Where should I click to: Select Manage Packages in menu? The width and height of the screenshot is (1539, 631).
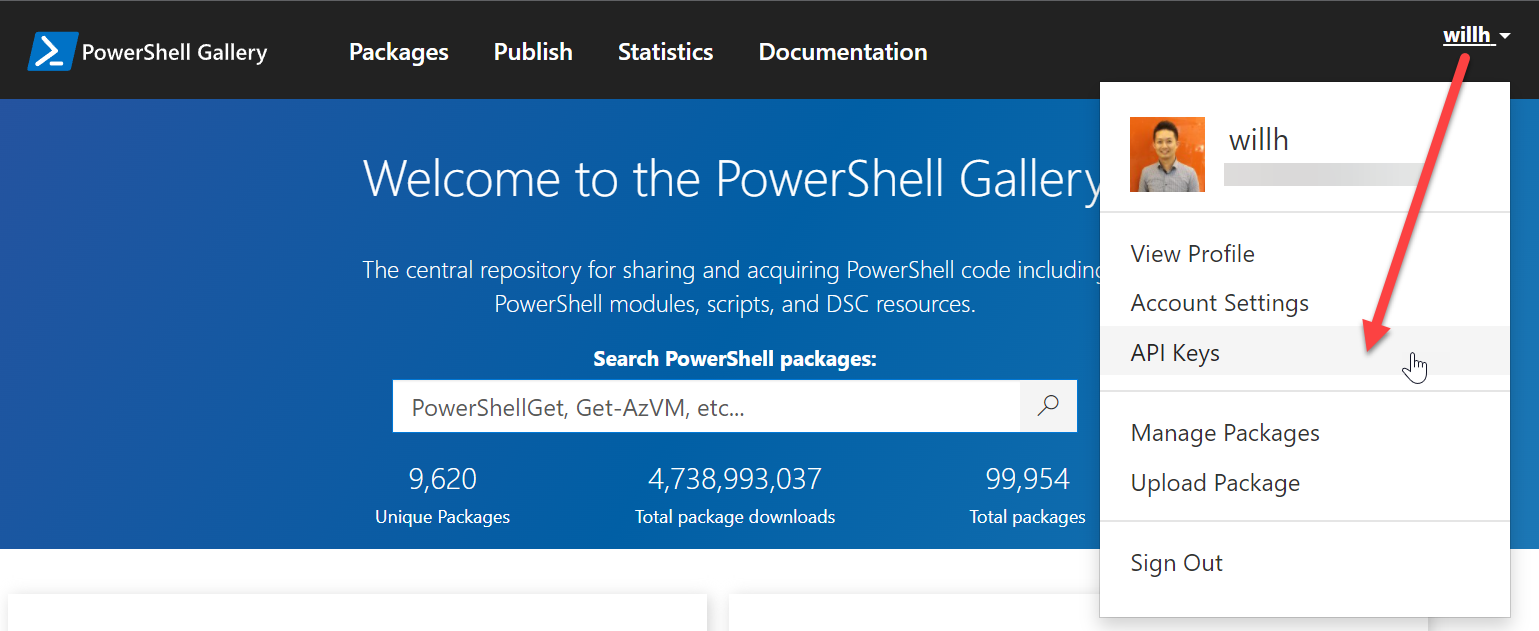[1225, 433]
